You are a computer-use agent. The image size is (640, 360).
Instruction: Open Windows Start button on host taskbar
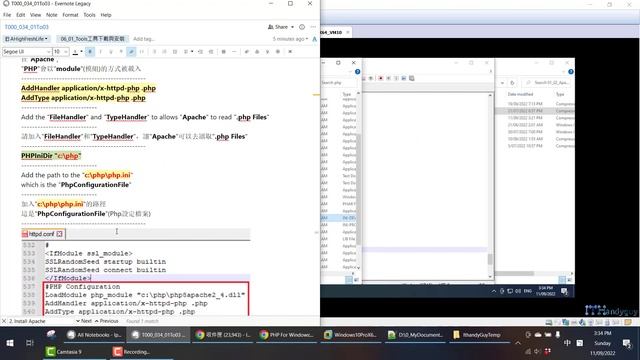pos(9,343)
